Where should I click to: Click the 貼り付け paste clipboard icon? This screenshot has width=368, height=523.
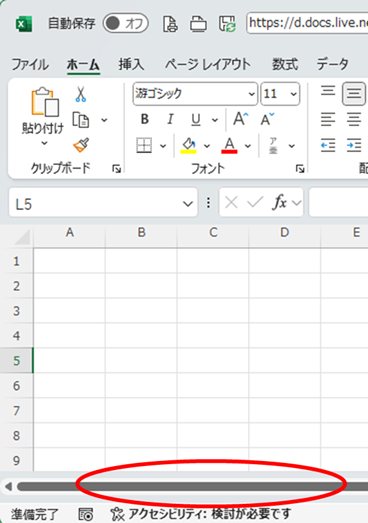(x=45, y=102)
